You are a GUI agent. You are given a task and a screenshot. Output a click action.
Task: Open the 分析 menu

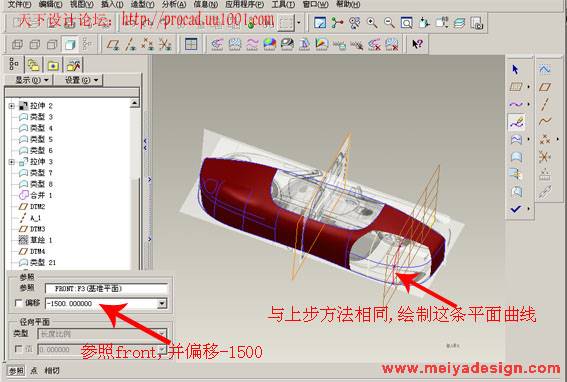click(174, 4)
